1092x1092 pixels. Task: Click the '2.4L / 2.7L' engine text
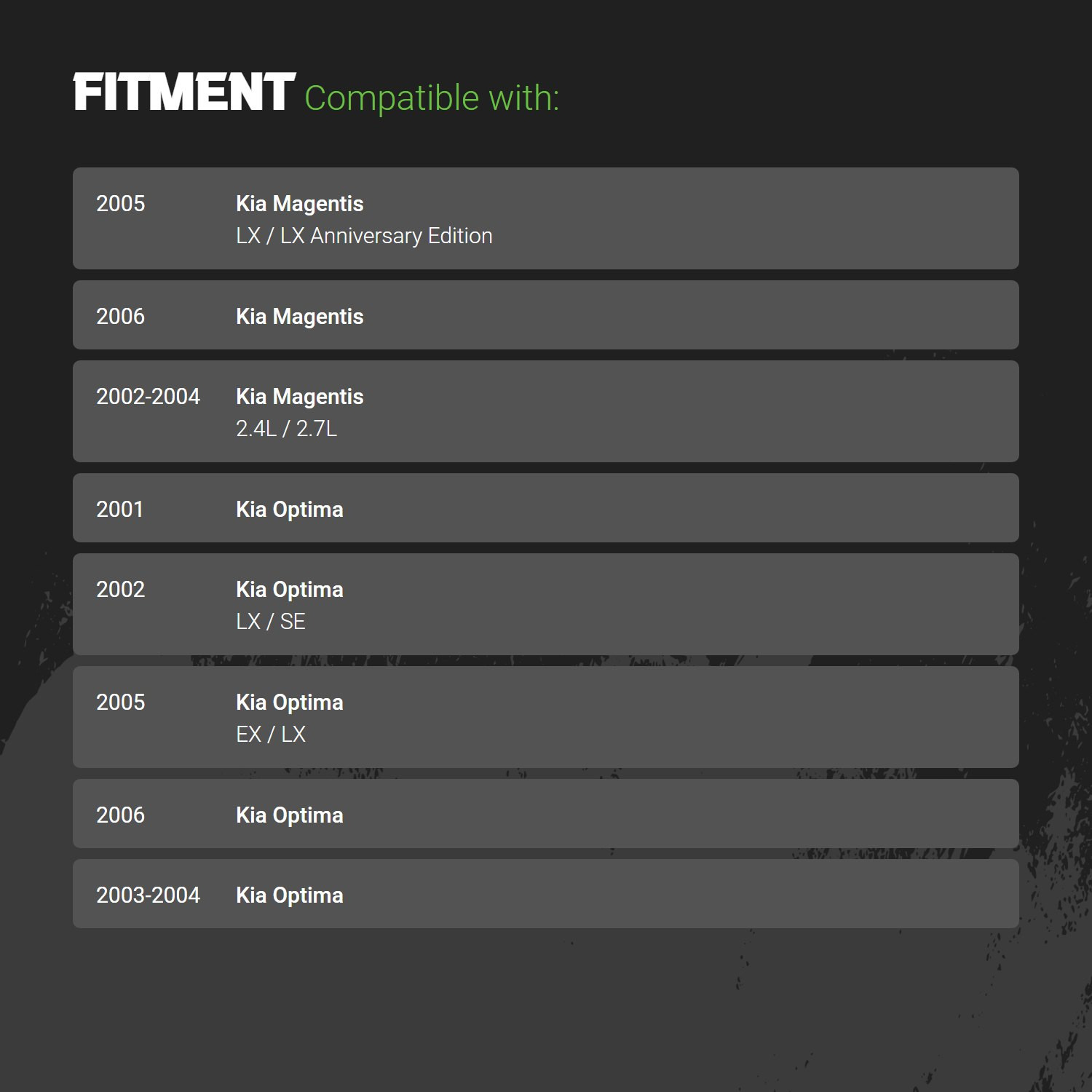click(x=286, y=429)
